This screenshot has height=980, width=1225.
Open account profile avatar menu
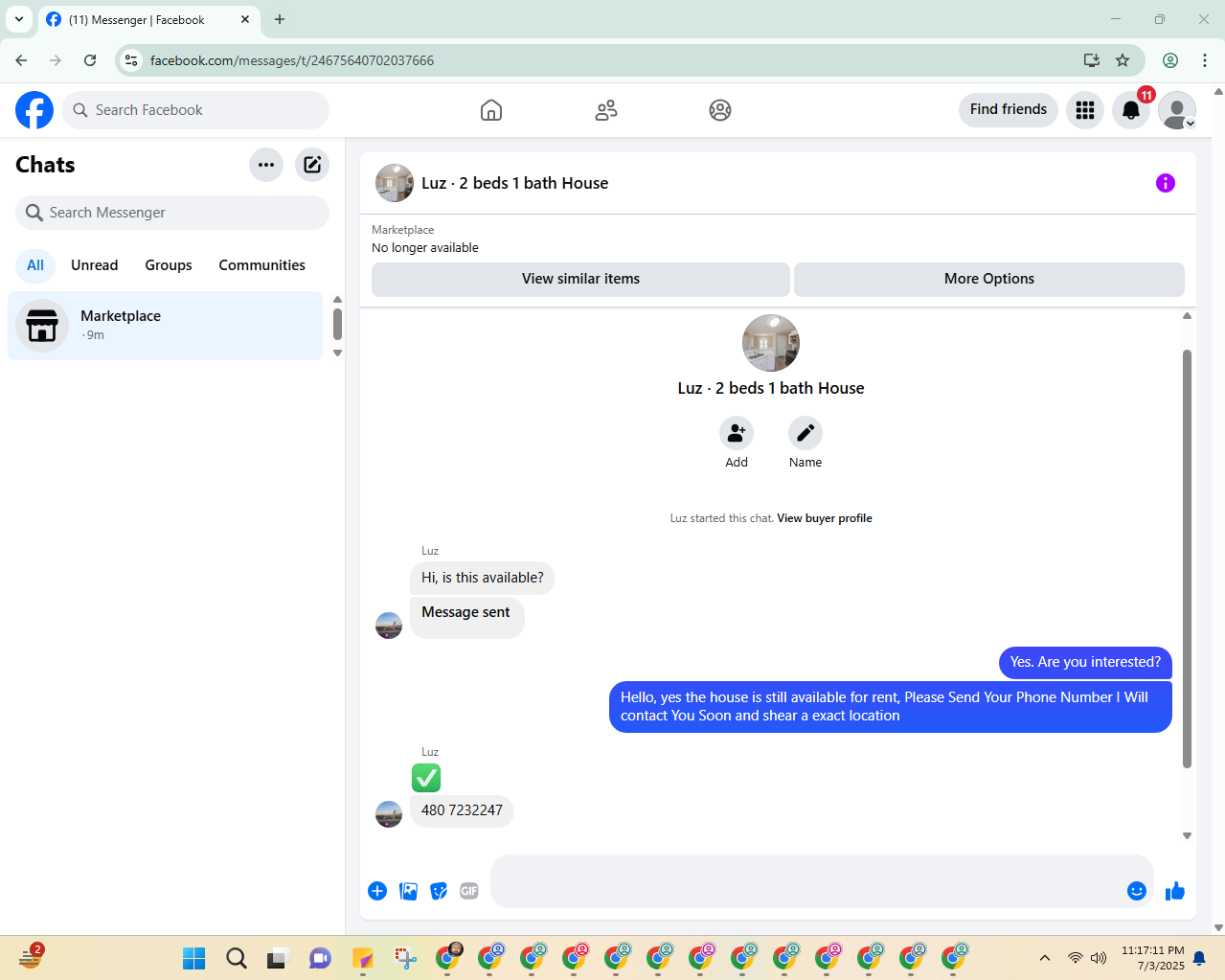coord(1177,110)
